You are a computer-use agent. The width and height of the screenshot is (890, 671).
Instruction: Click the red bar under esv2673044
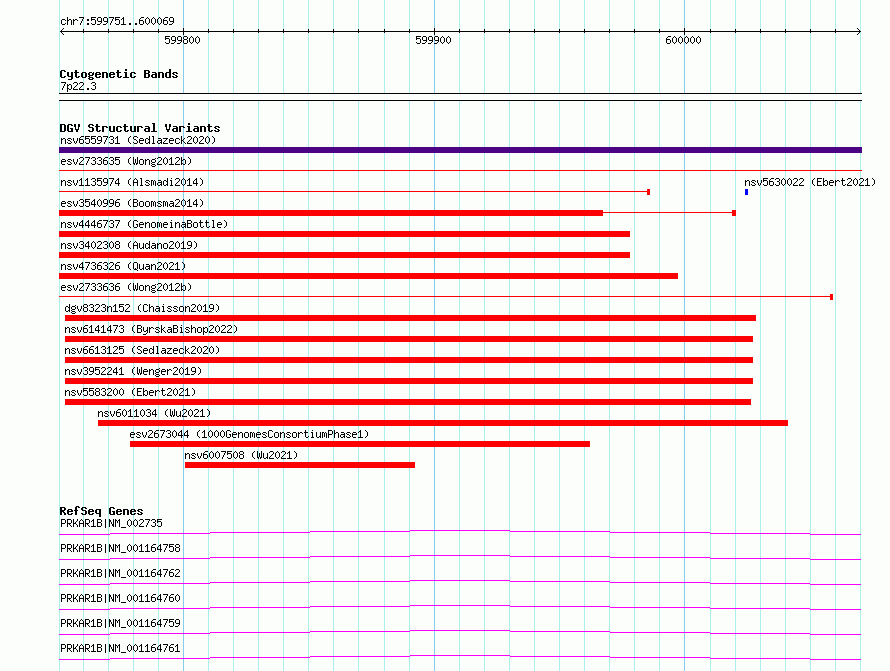pyautogui.click(x=360, y=444)
